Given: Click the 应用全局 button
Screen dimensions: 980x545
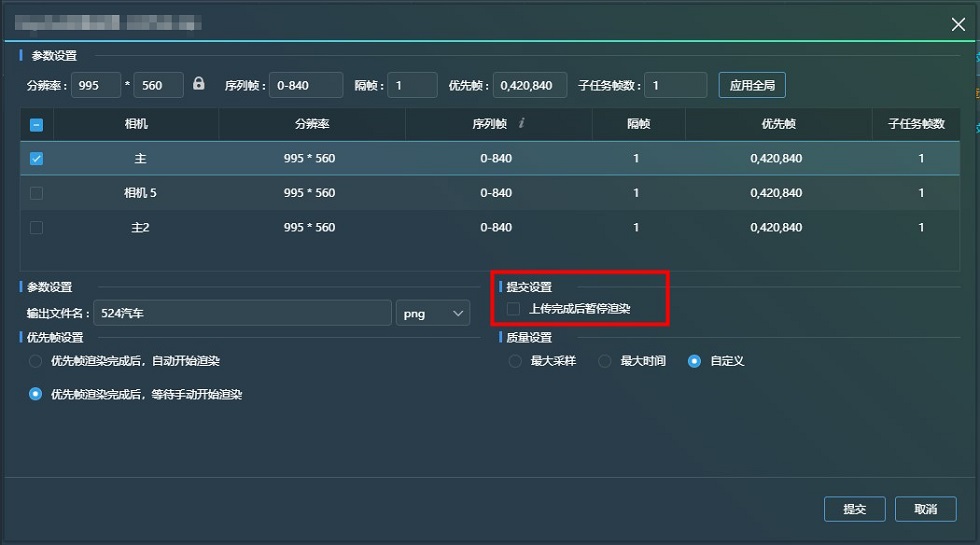Looking at the screenshot, I should (752, 85).
